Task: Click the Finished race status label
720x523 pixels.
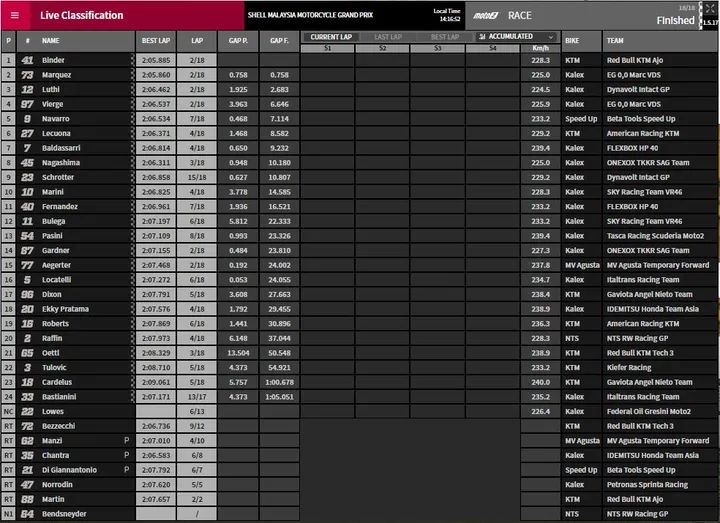Action: (675, 21)
